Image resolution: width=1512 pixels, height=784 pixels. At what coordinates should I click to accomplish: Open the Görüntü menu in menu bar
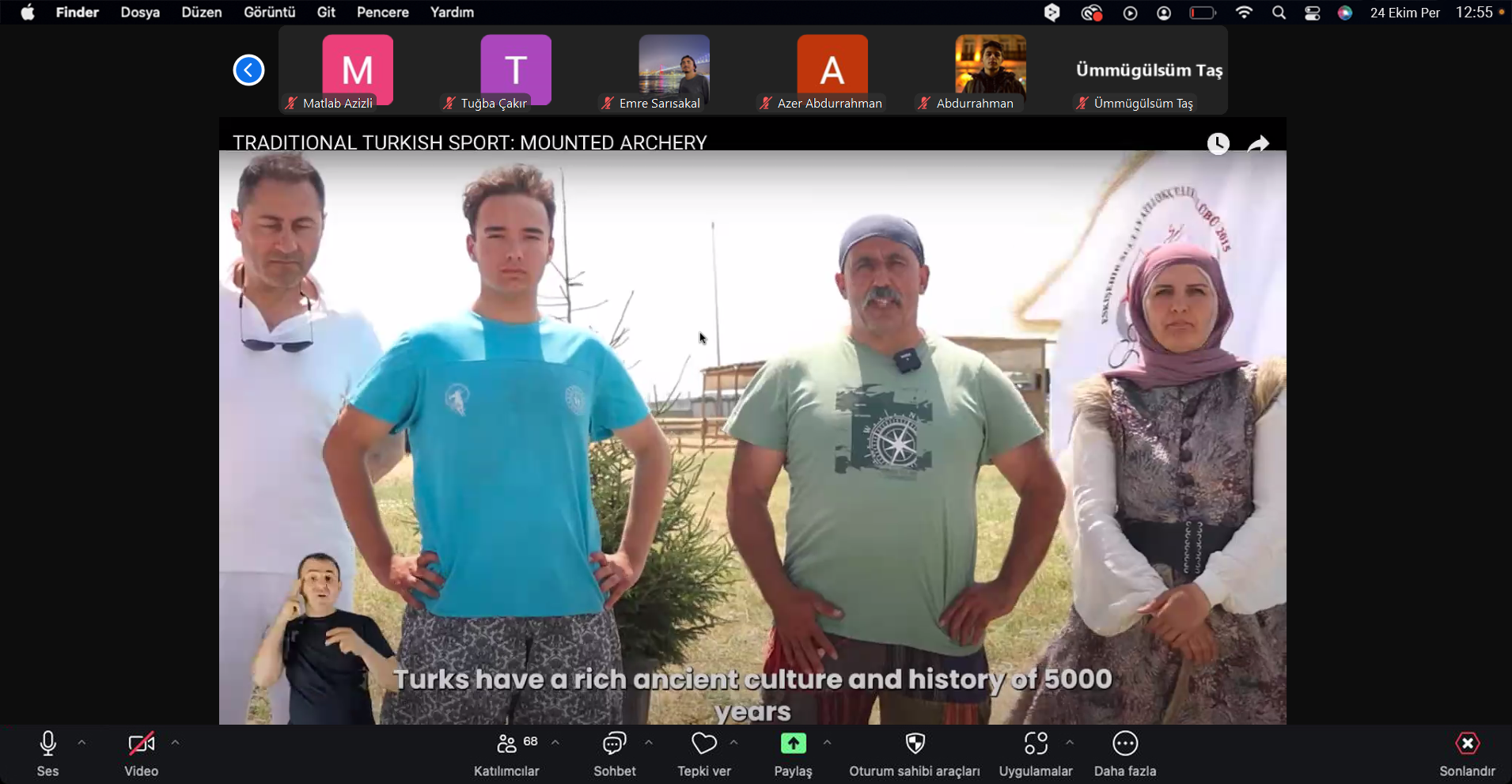tap(269, 13)
